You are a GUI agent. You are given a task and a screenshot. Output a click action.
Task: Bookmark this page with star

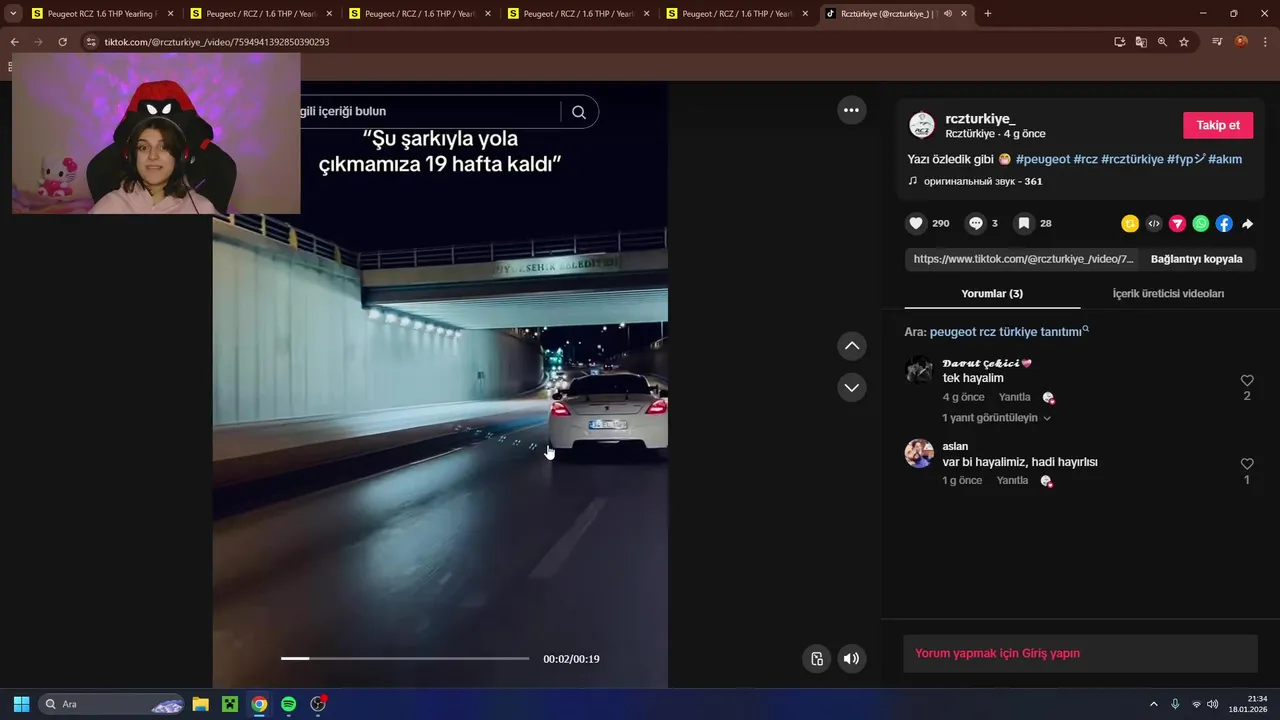[1184, 42]
